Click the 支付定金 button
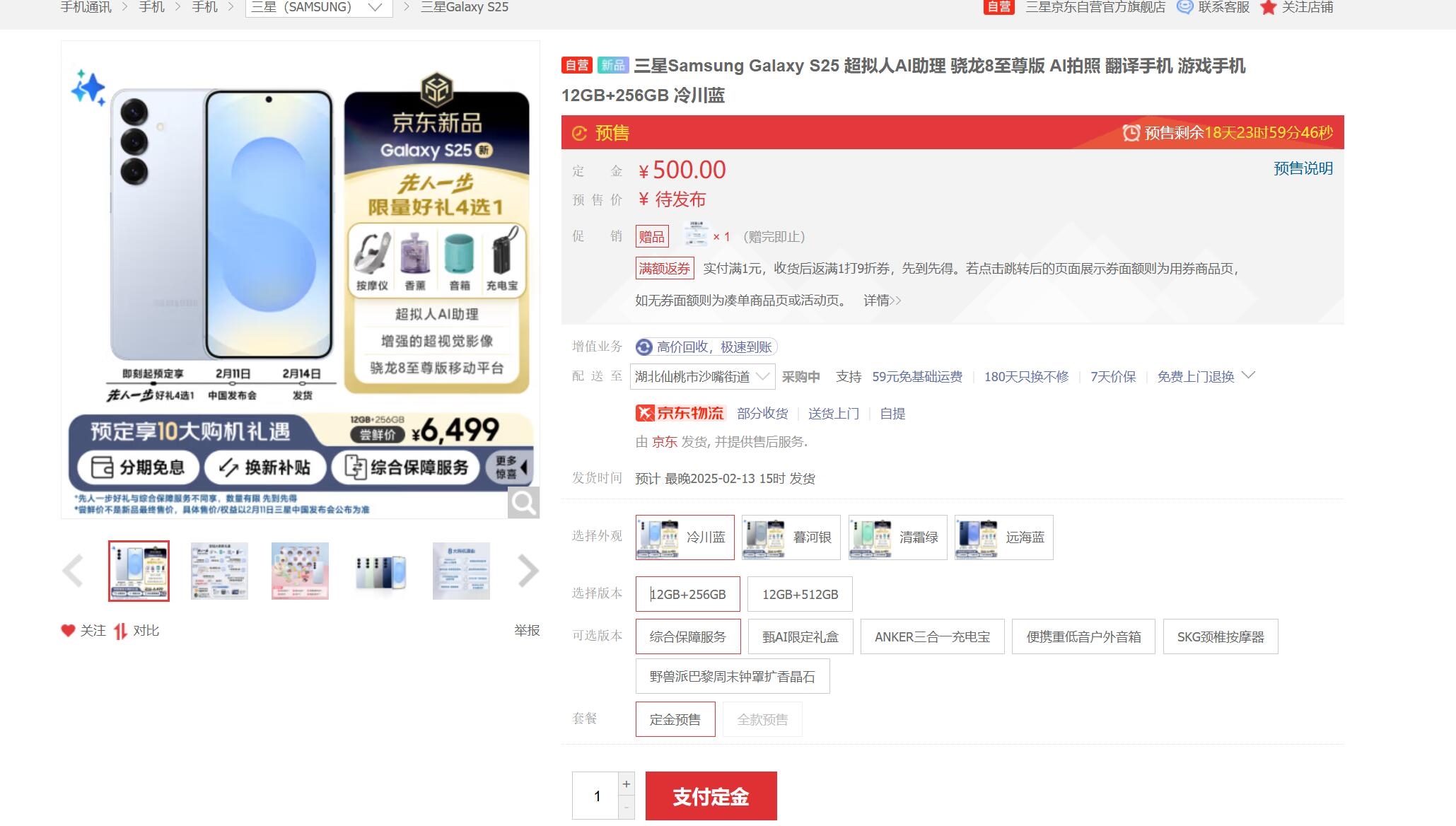 pyautogui.click(x=711, y=796)
